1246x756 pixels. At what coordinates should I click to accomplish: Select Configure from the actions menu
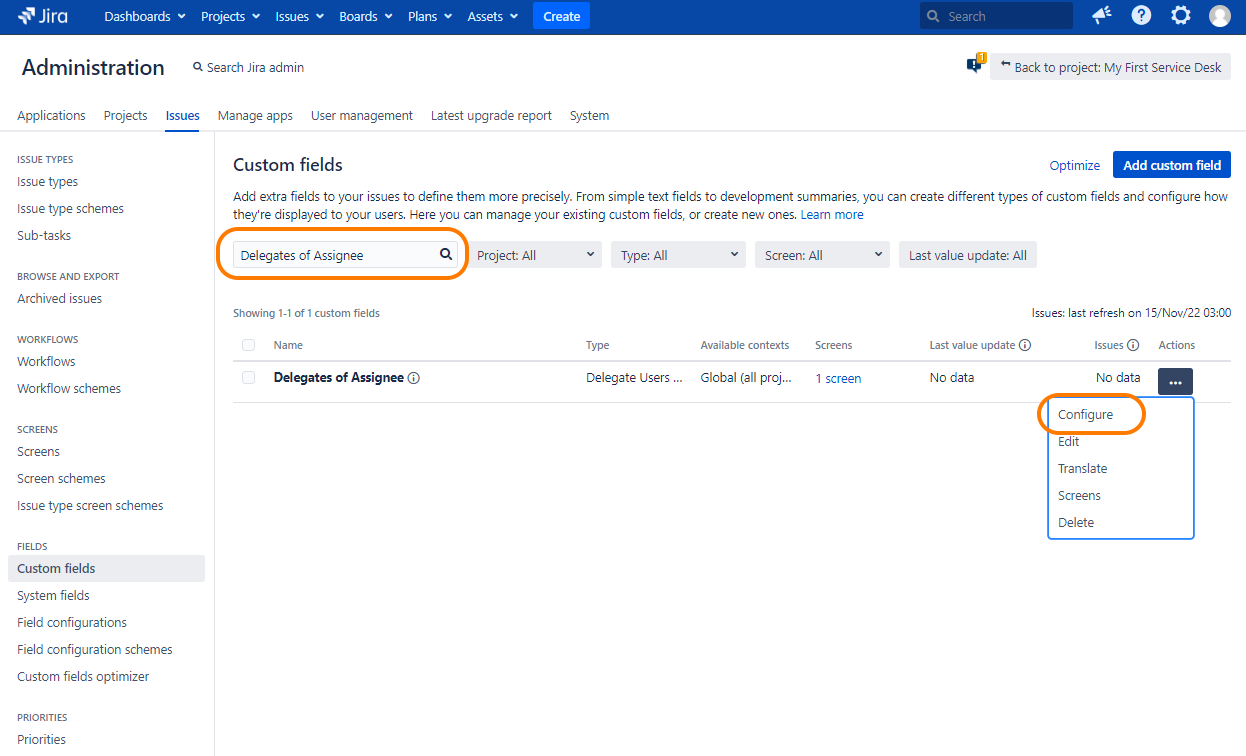tap(1085, 414)
